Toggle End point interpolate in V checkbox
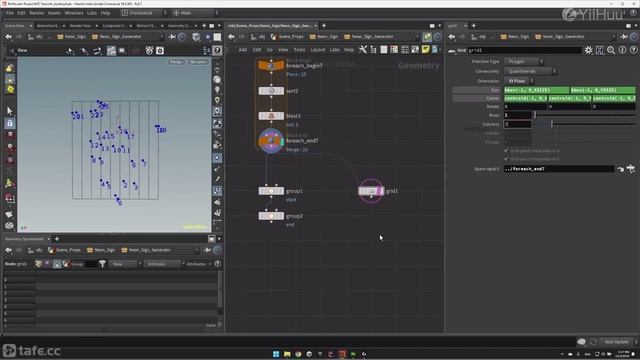The image size is (640, 360). 507,159
